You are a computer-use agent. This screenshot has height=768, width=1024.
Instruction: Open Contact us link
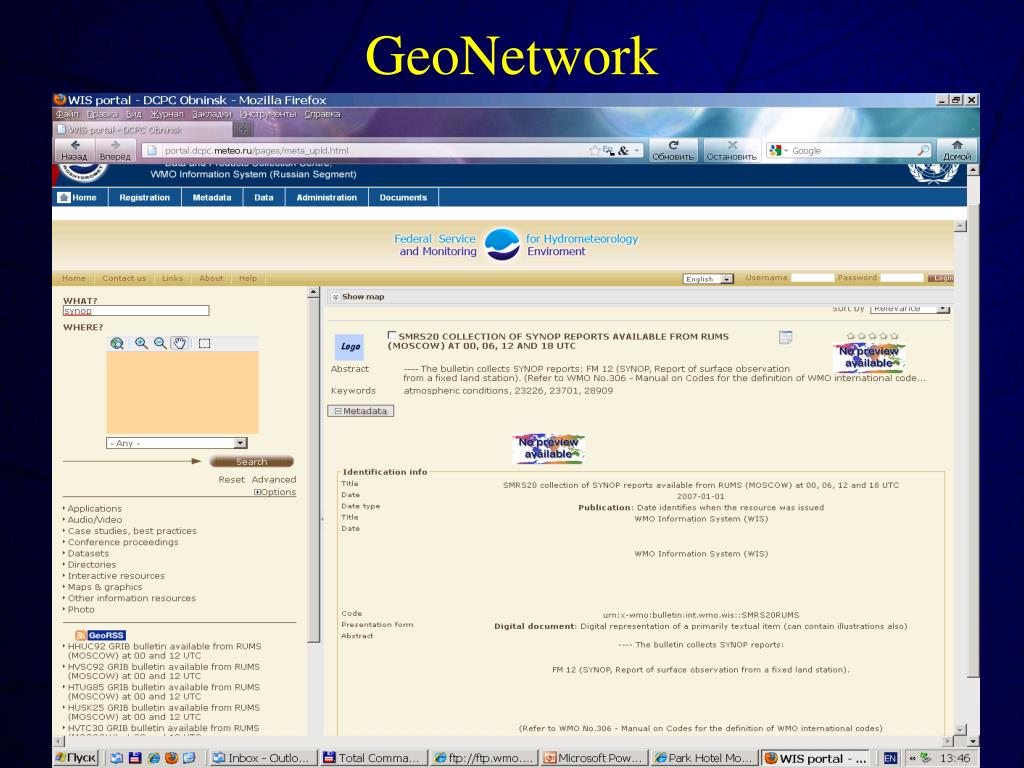pyautogui.click(x=124, y=278)
